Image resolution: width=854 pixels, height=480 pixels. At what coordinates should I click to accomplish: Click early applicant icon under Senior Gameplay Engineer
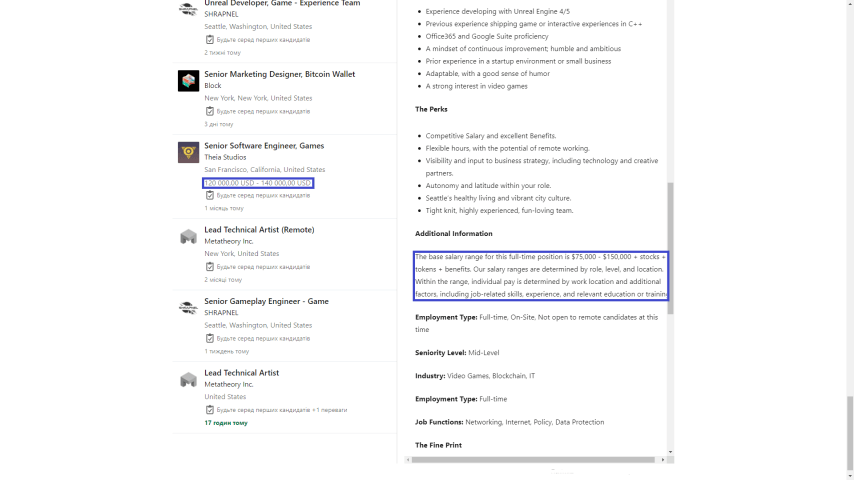tap(210, 338)
